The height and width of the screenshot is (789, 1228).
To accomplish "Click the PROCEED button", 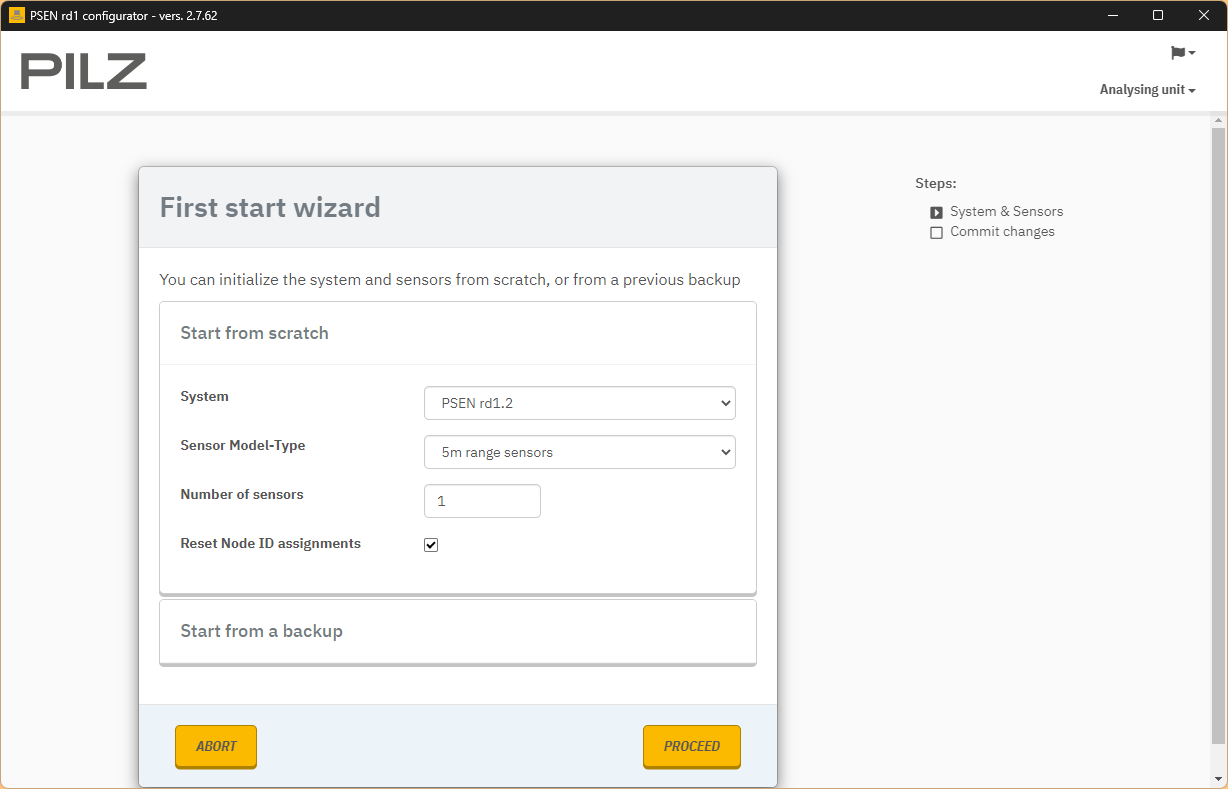I will coord(692,746).
